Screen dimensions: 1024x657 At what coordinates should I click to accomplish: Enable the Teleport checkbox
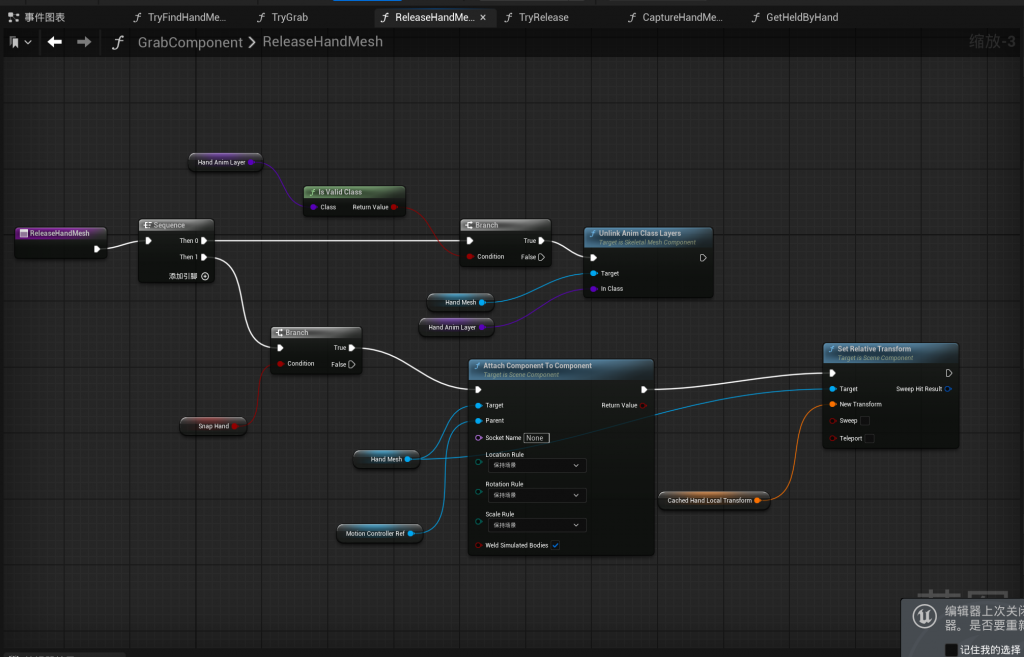(x=869, y=438)
